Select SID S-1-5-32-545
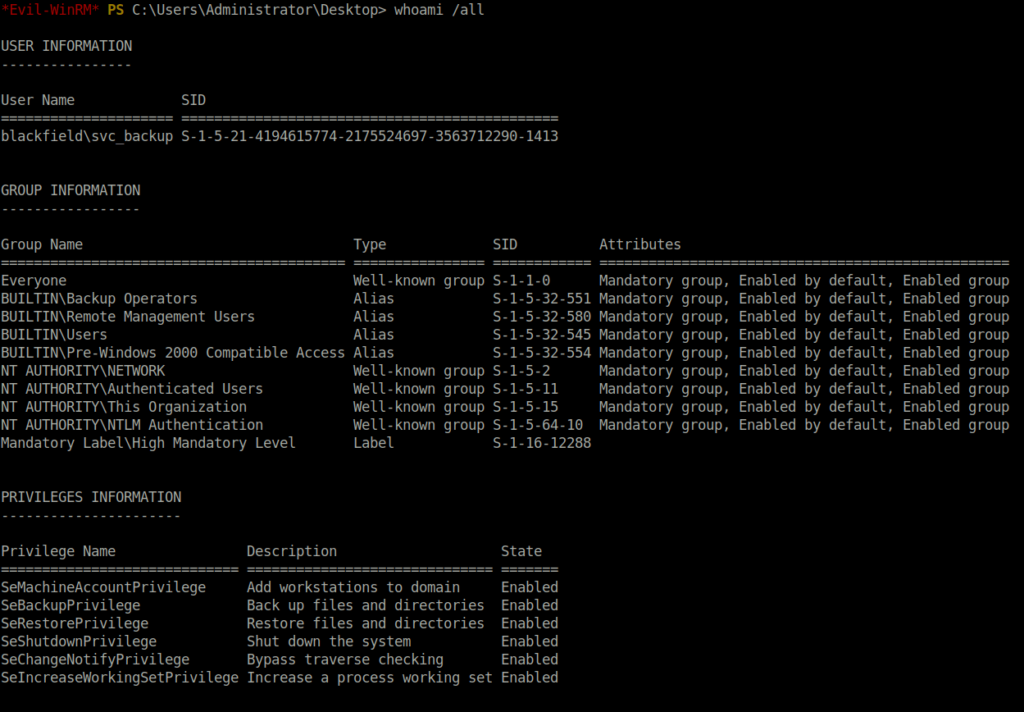Viewport: 1024px width, 712px height. click(541, 334)
